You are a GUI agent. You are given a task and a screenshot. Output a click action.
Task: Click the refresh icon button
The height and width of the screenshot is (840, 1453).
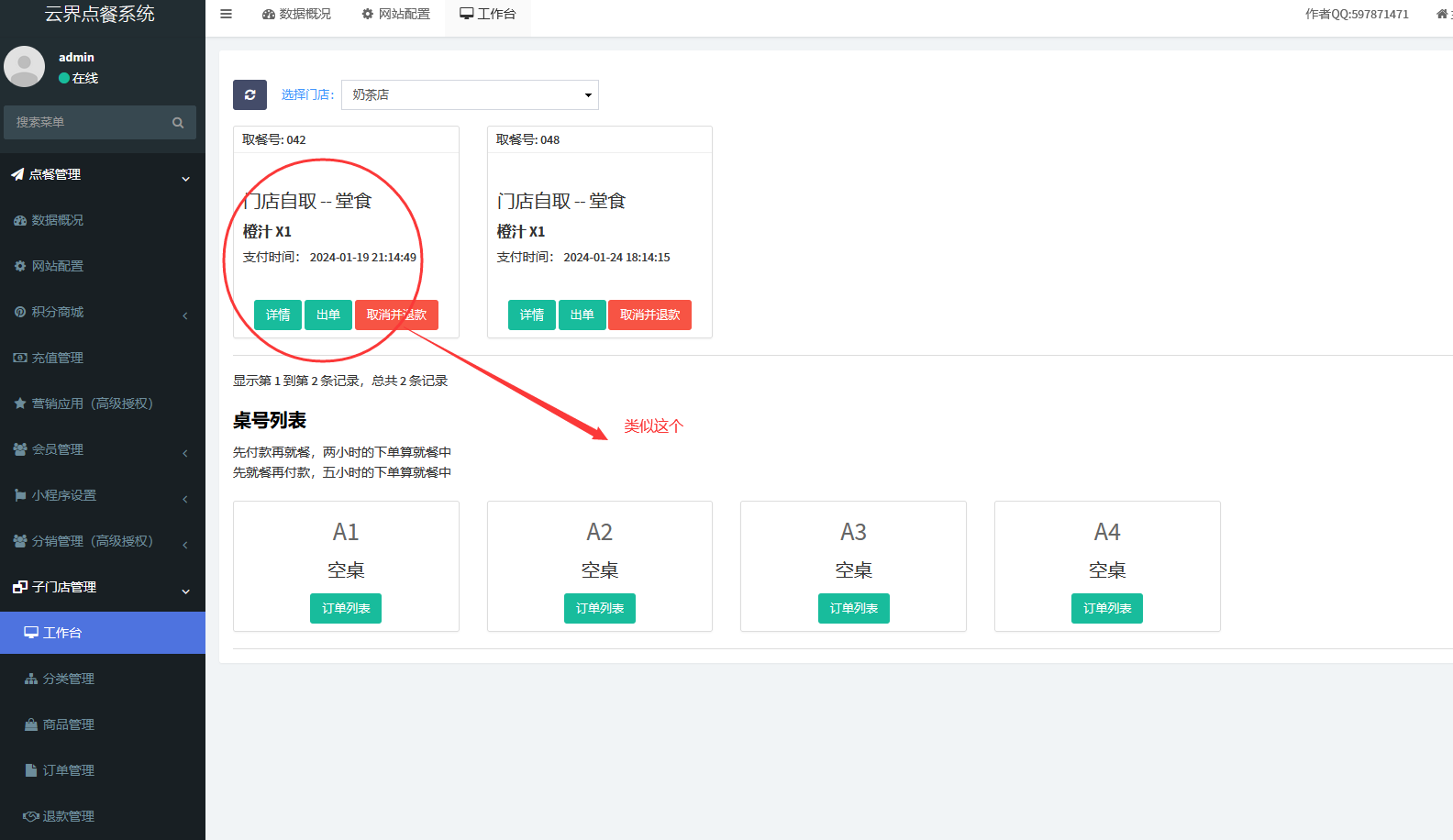250,94
